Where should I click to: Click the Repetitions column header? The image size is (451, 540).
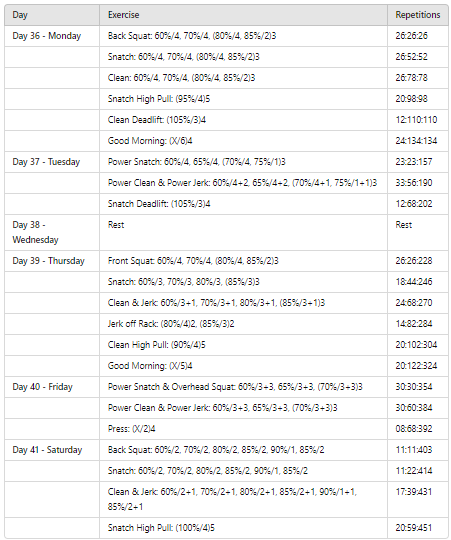click(x=418, y=15)
